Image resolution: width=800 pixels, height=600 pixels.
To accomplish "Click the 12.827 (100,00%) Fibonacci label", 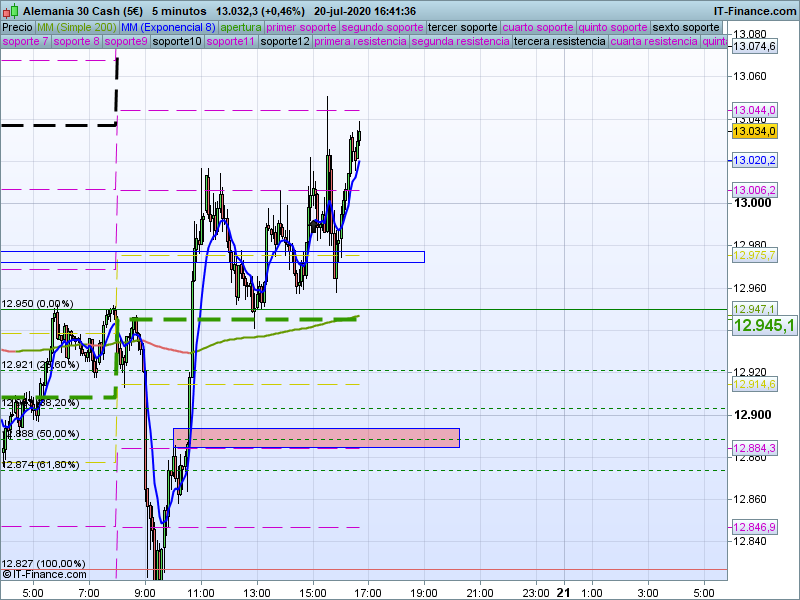I will pos(43,563).
